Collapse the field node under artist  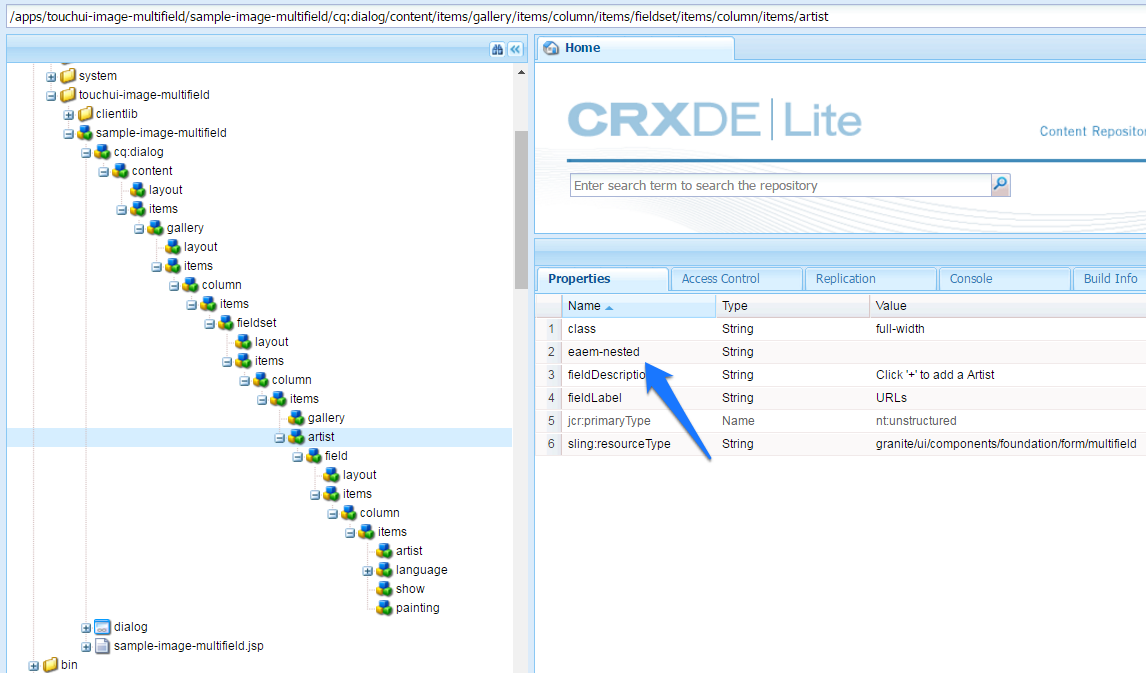(297, 456)
